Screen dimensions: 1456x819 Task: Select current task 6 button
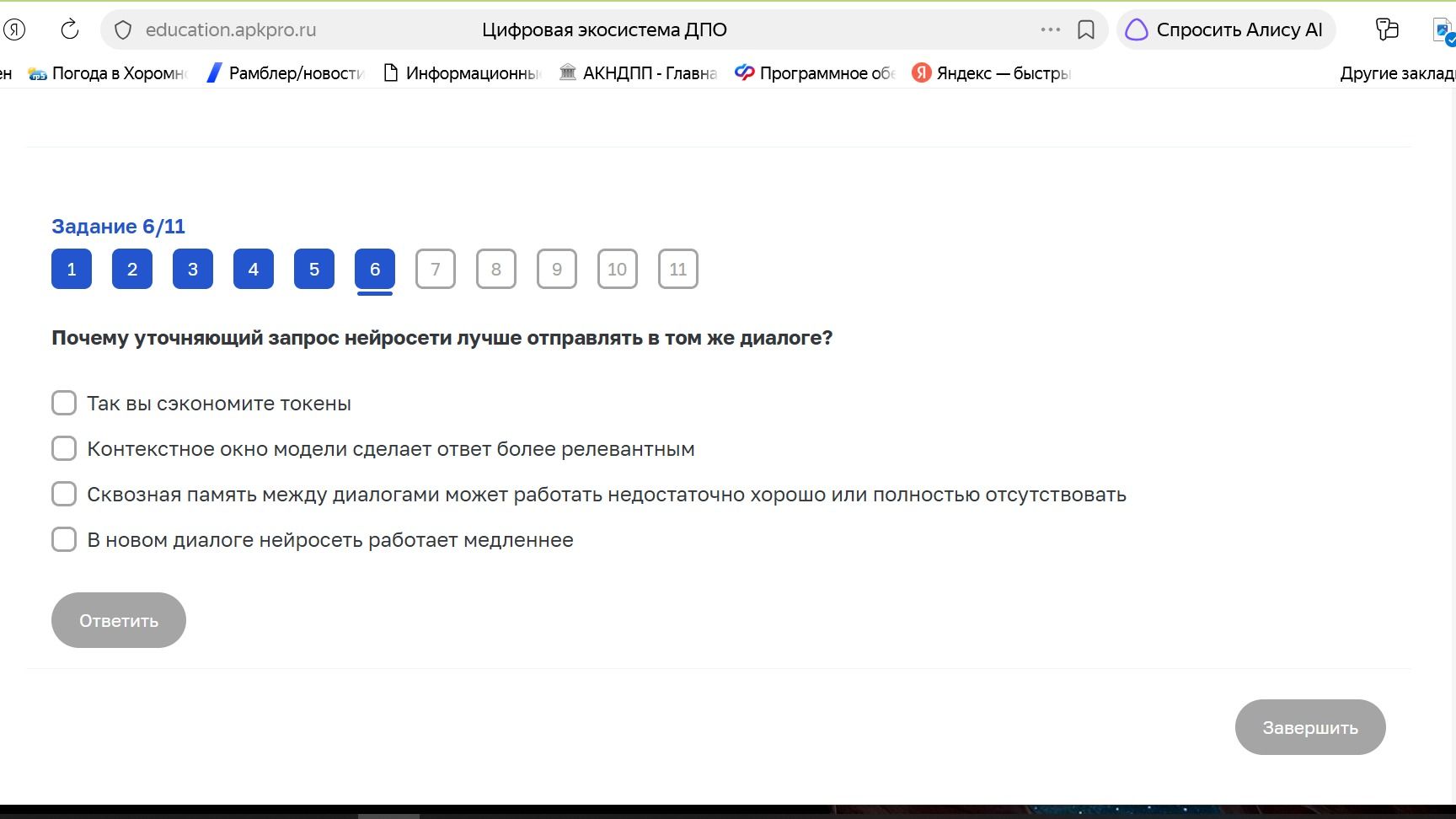click(375, 269)
